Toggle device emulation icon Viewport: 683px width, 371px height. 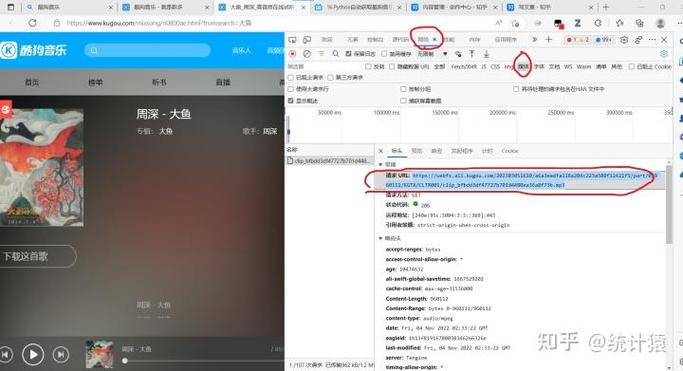click(307, 40)
